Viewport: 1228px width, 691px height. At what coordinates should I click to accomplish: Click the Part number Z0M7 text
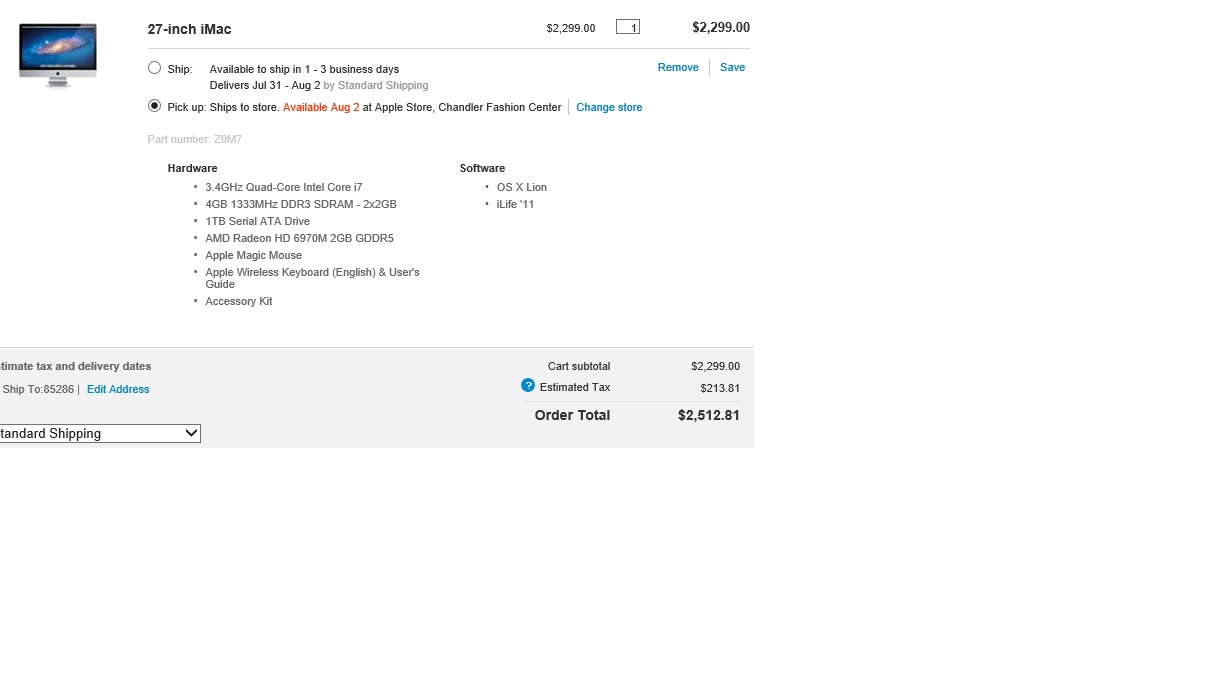pos(195,140)
